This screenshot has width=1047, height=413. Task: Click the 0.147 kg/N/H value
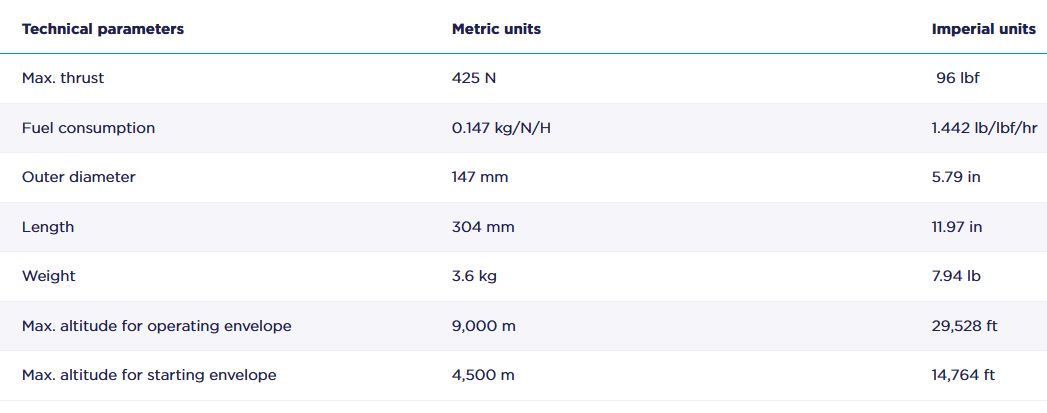[x=501, y=128]
